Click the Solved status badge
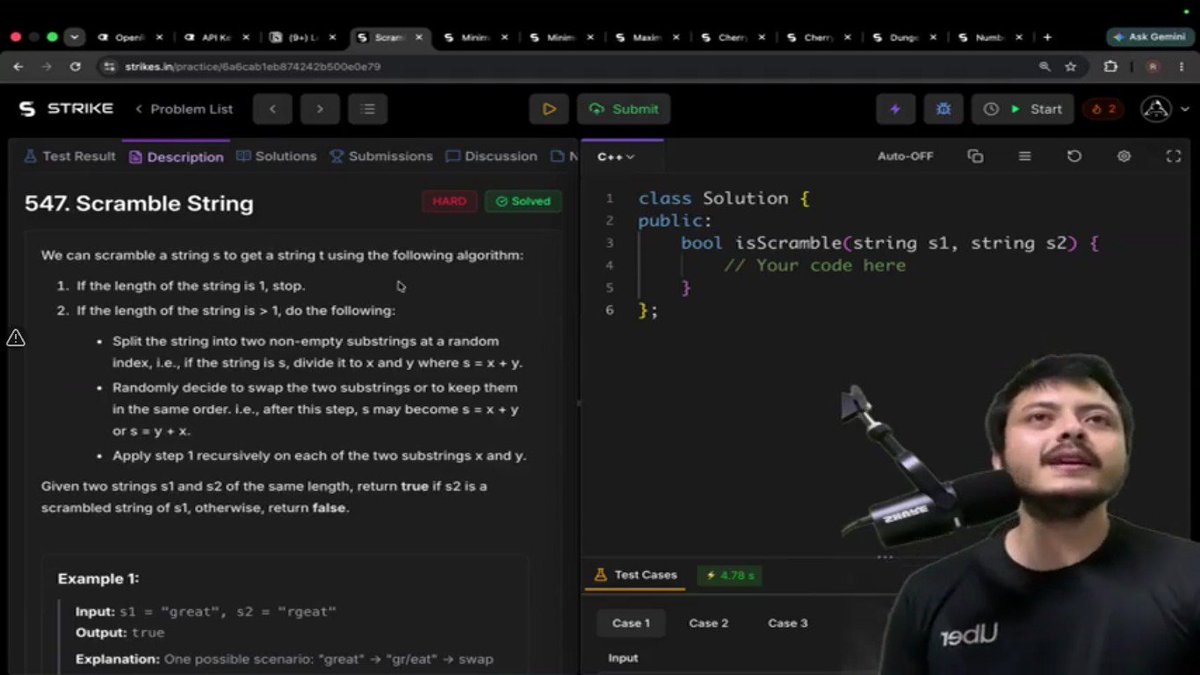 pyautogui.click(x=523, y=201)
